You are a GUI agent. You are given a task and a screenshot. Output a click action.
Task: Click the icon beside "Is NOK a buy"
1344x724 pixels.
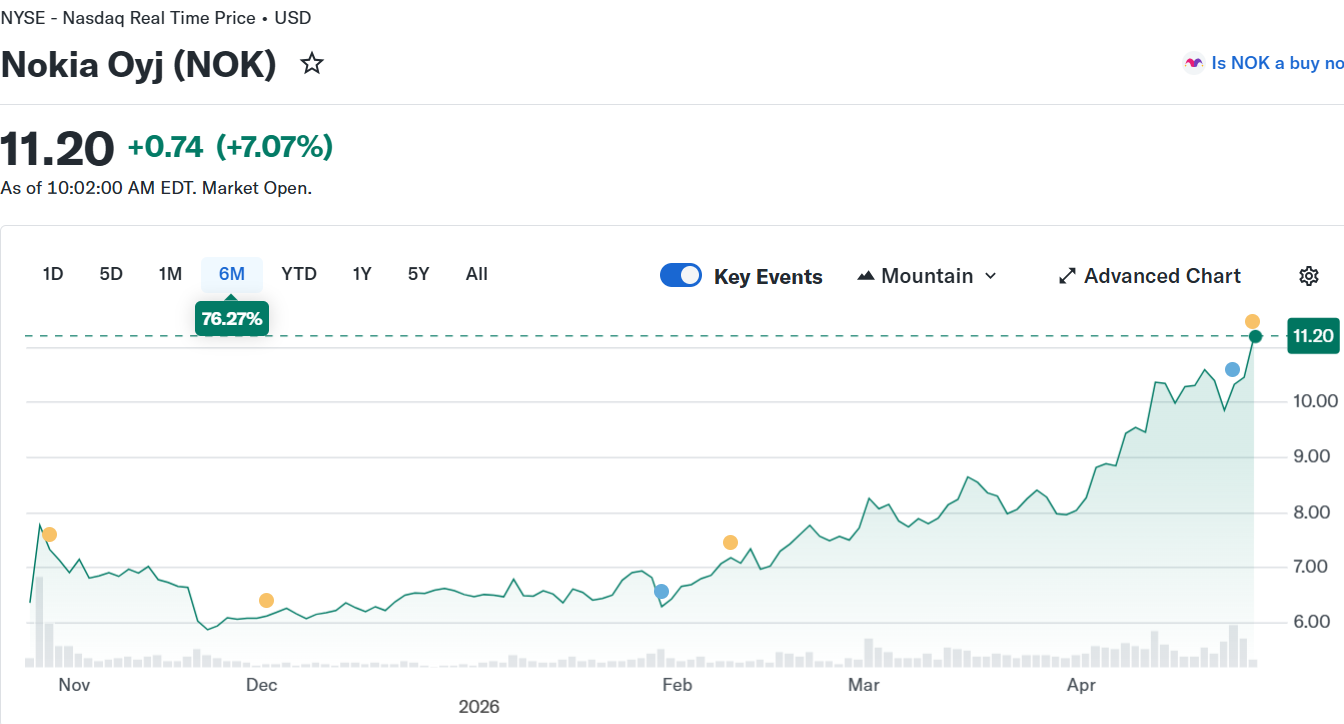pos(1193,63)
